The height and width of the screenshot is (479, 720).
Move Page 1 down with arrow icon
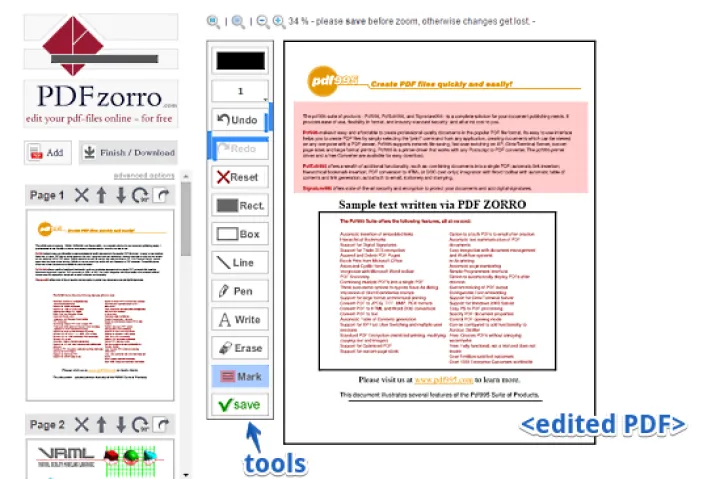pos(121,195)
